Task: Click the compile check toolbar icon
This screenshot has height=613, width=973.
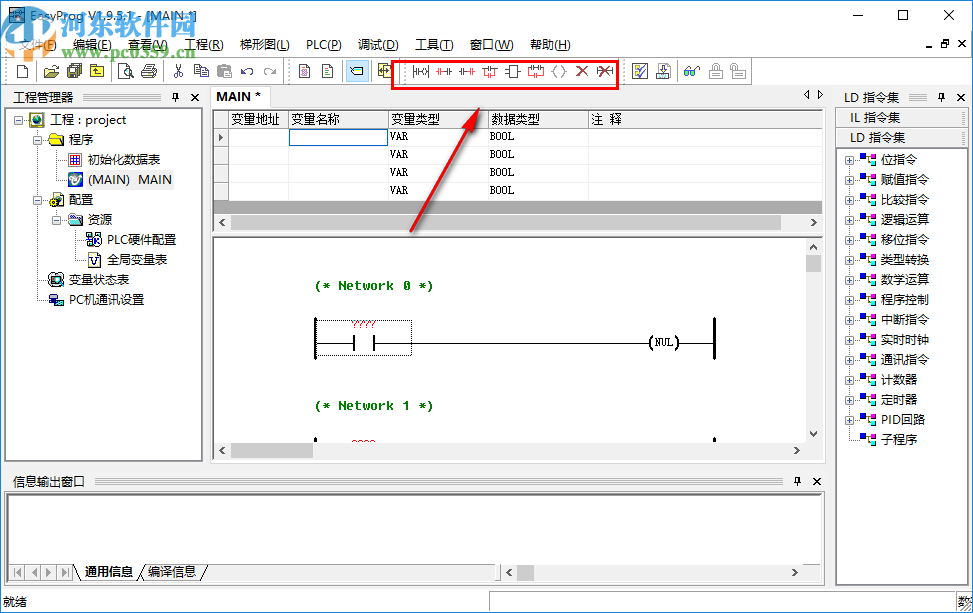Action: [x=640, y=72]
